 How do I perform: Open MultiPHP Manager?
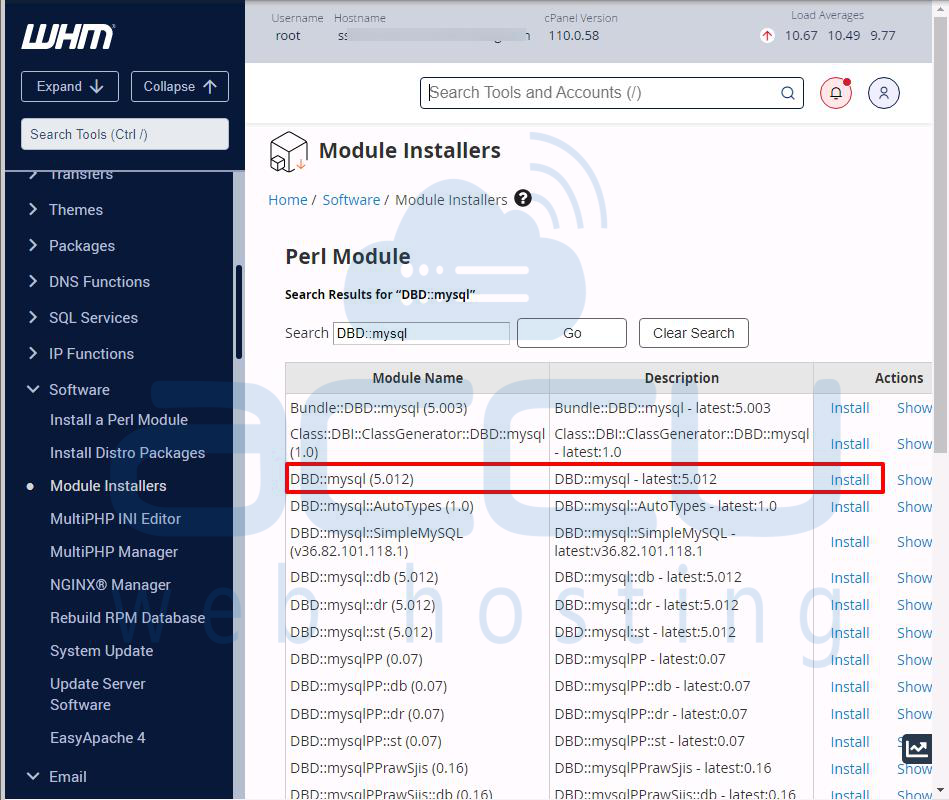coord(114,552)
